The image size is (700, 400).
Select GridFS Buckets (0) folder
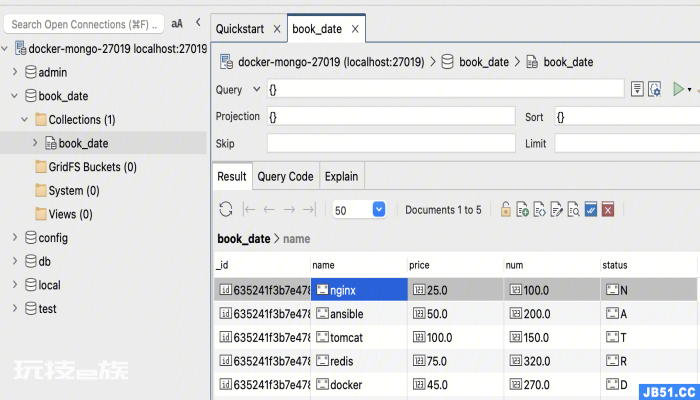click(86, 167)
